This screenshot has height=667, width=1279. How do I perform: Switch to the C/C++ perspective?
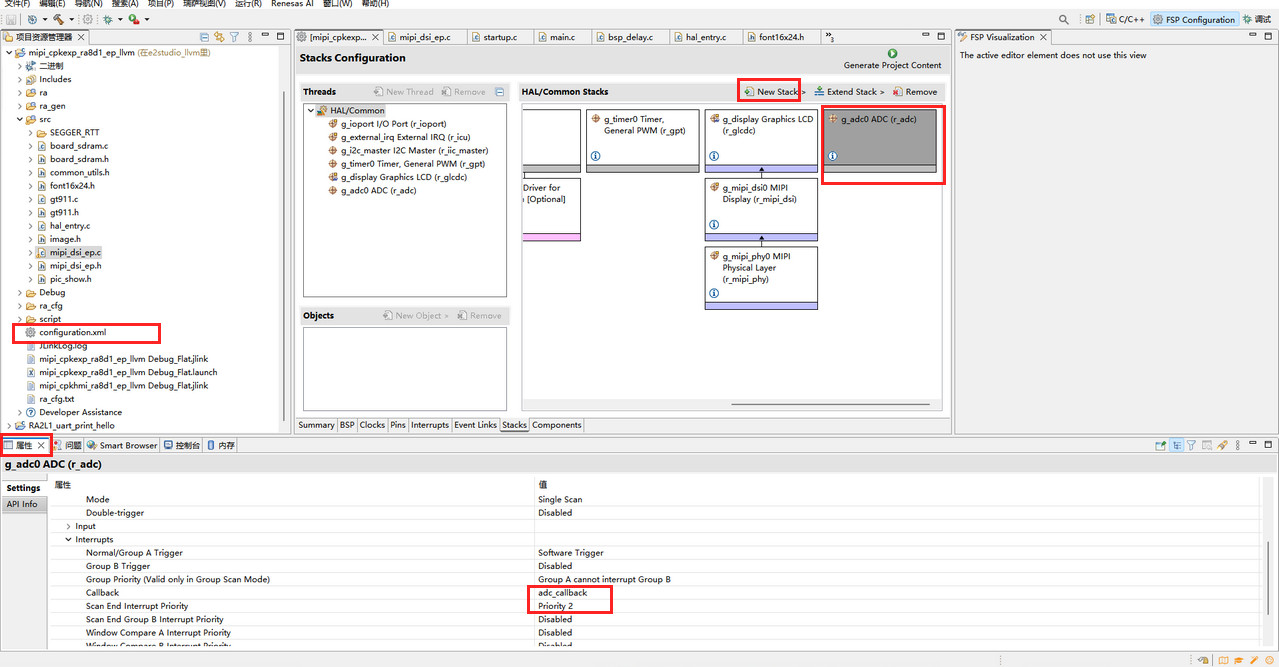tap(1125, 19)
